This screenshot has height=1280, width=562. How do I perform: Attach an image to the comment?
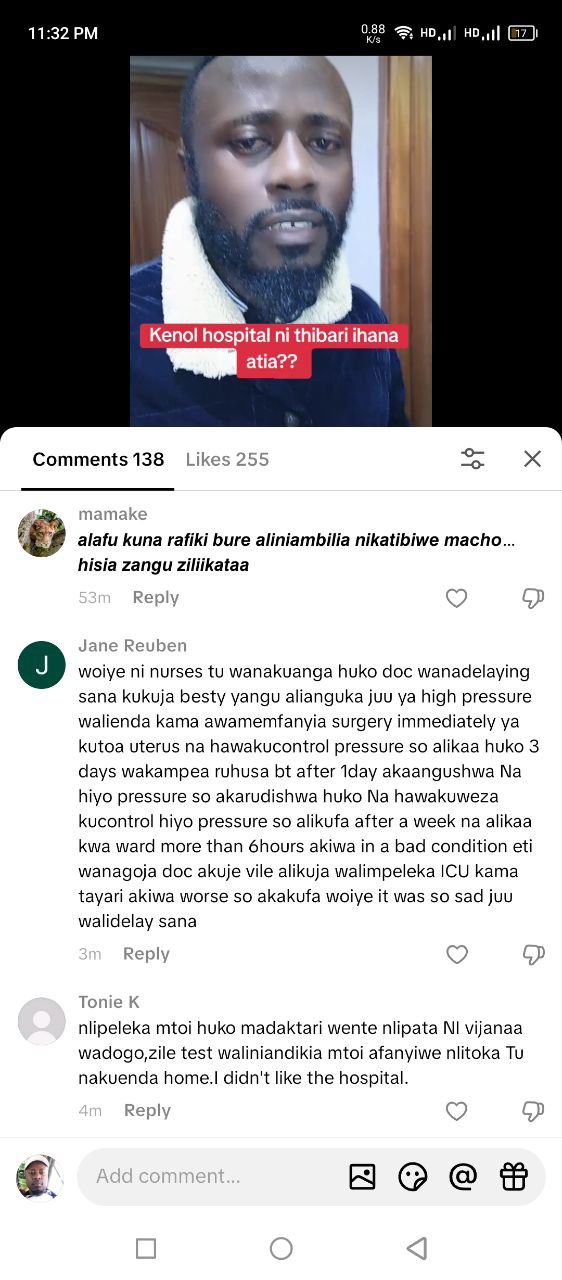tap(362, 1177)
